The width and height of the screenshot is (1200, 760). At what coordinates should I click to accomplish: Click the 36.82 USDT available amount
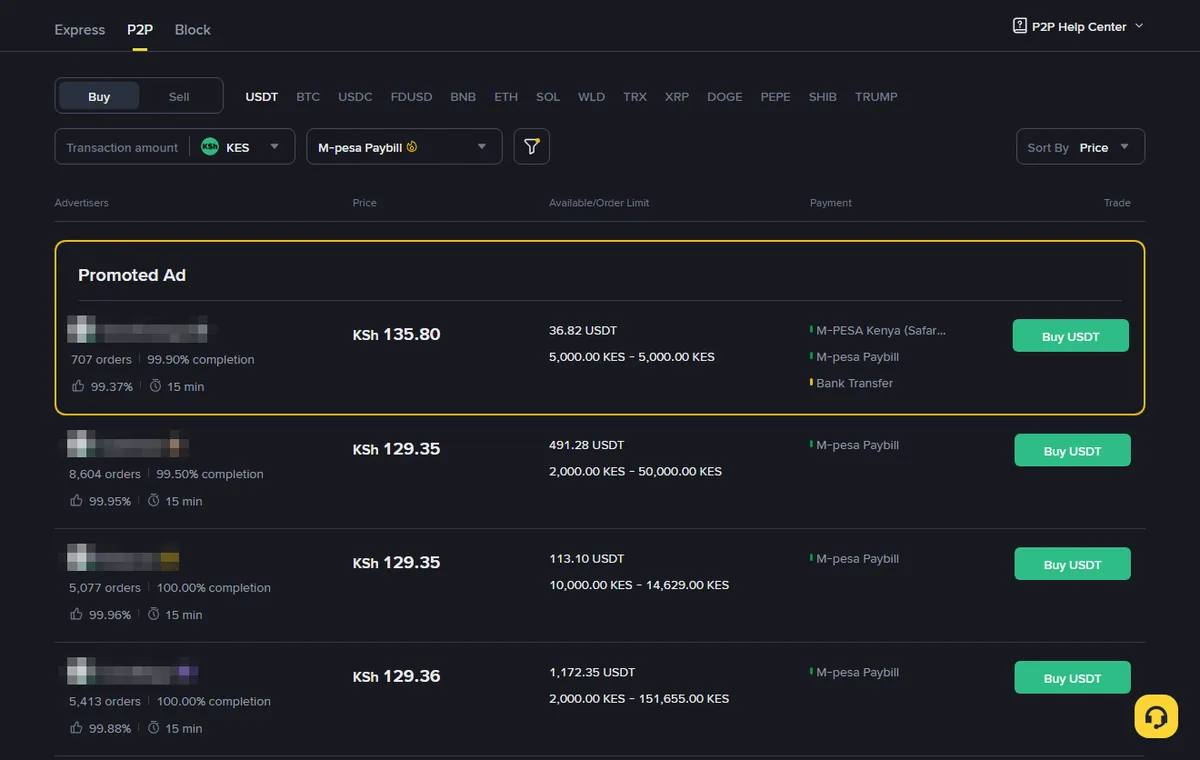[x=583, y=330]
